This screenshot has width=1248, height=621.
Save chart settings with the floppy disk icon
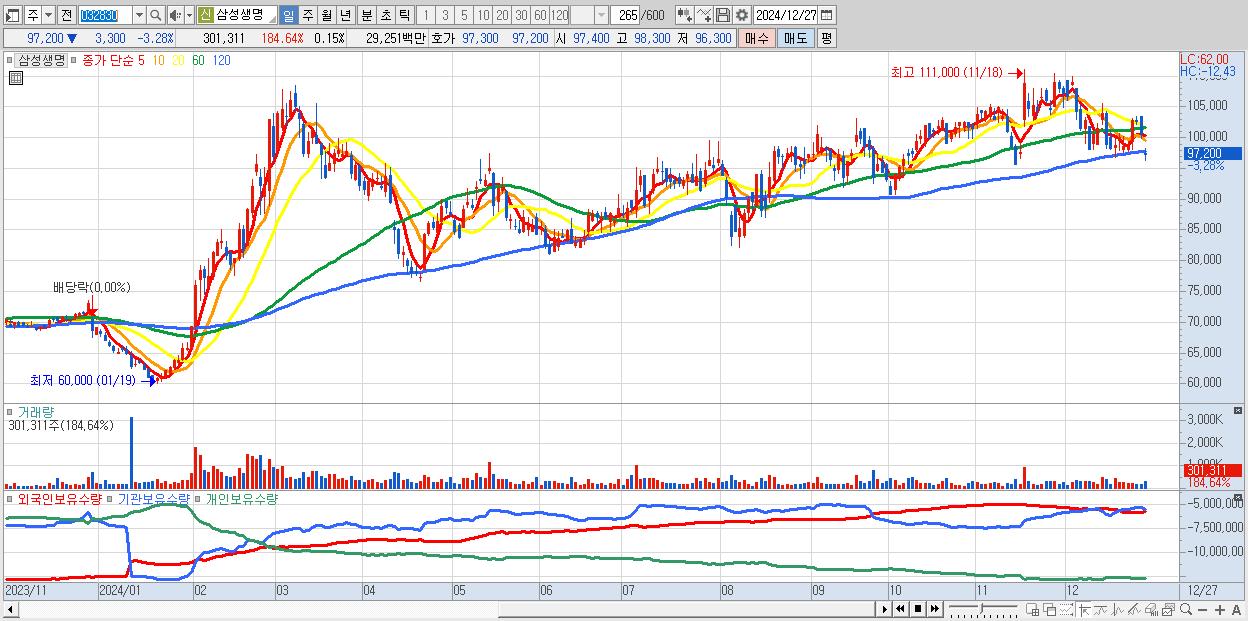[x=723, y=15]
